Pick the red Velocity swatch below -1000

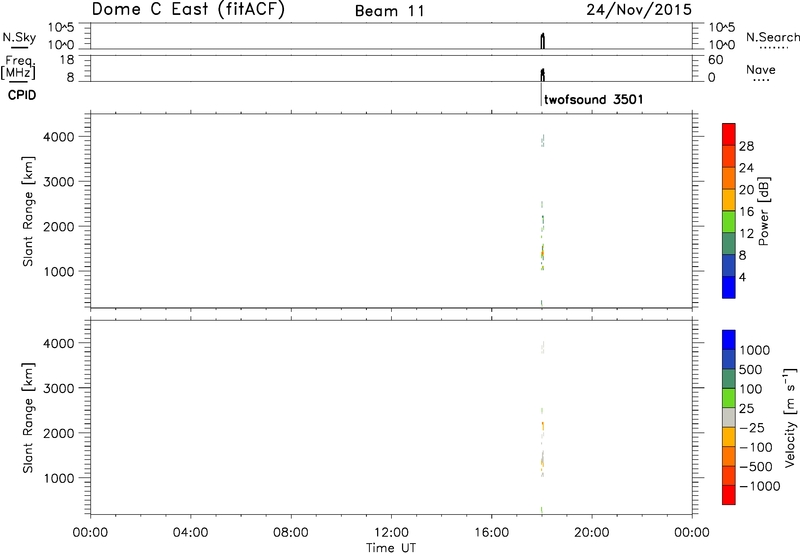(729, 495)
